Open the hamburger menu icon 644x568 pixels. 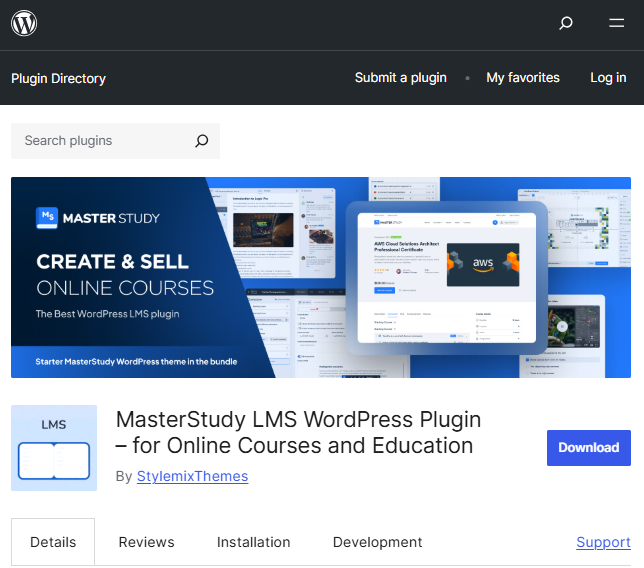616,23
